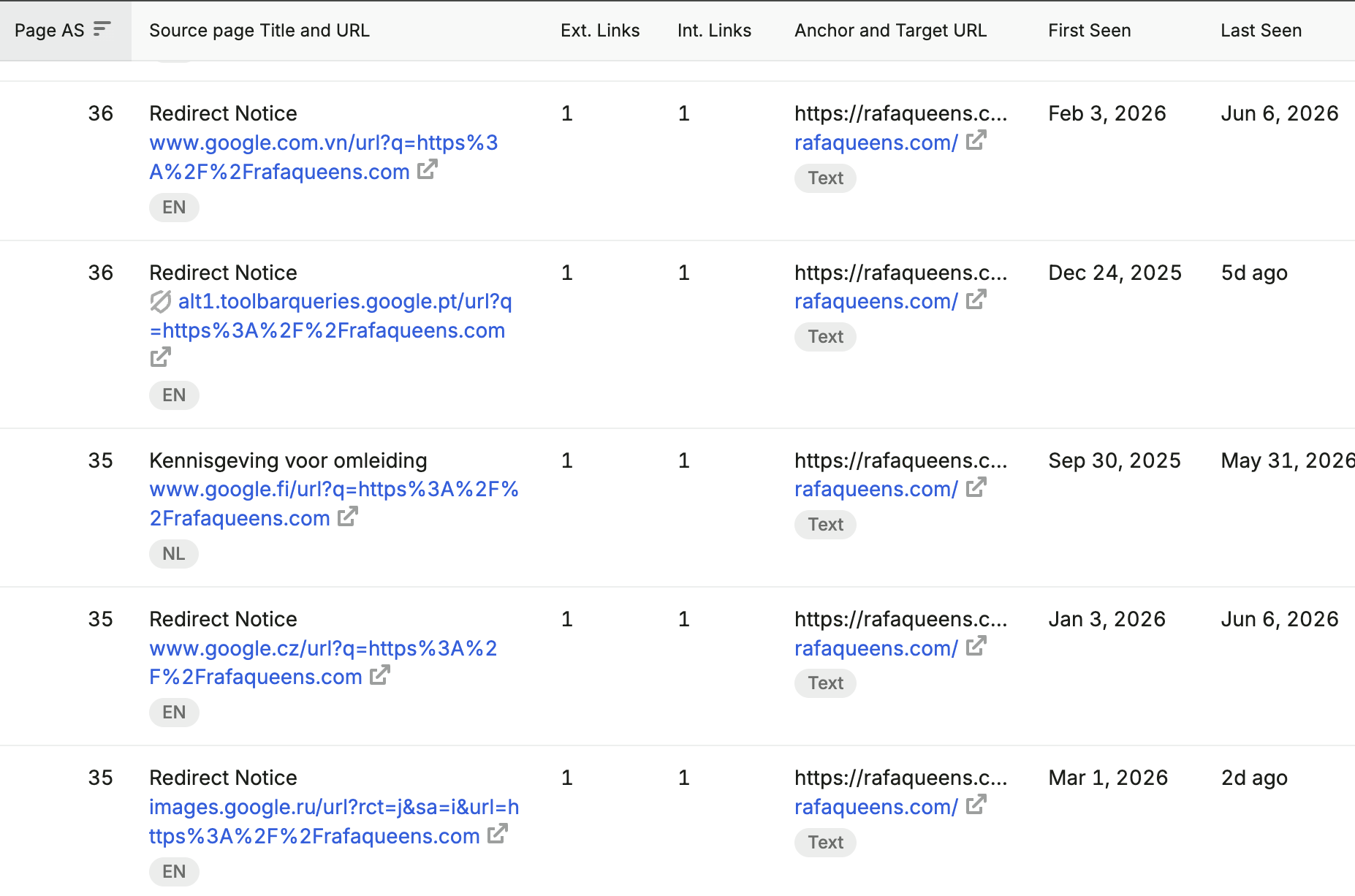This screenshot has height=896, width=1355.
Task: Click Page AS 35 in google.fi row
Action: coord(101,460)
